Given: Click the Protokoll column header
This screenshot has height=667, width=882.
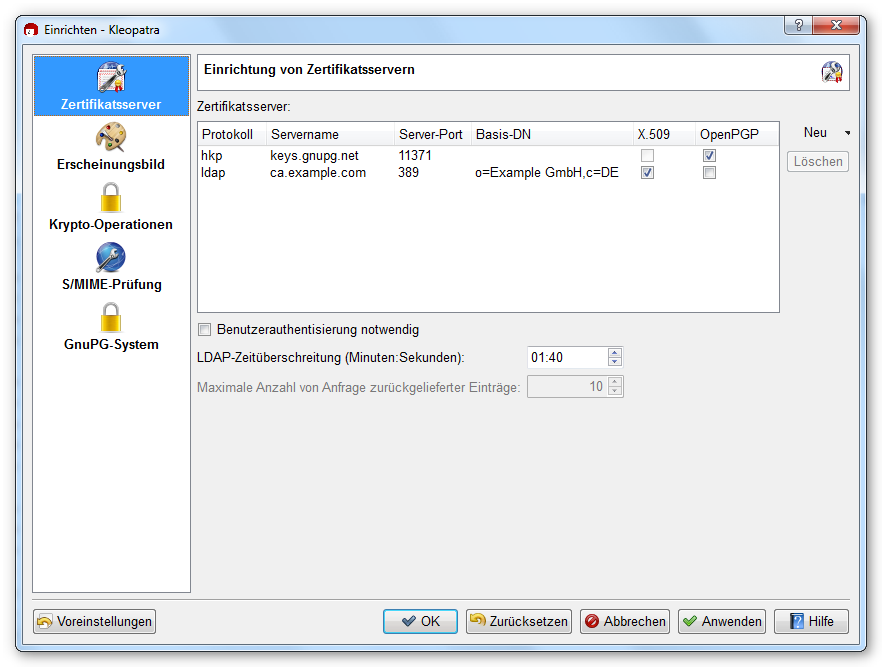Looking at the screenshot, I should [x=230, y=134].
